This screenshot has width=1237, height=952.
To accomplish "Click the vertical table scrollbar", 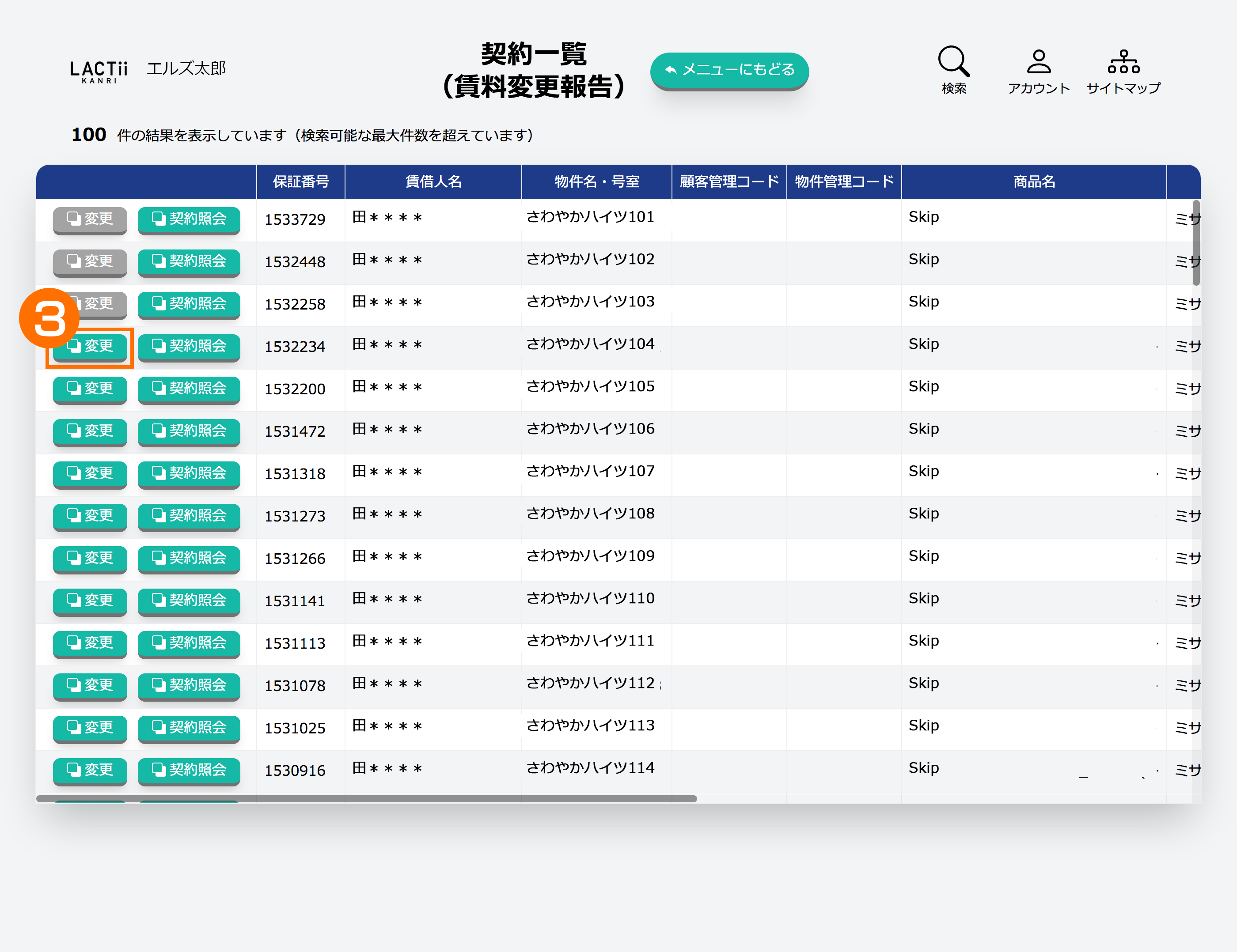I will point(1195,243).
